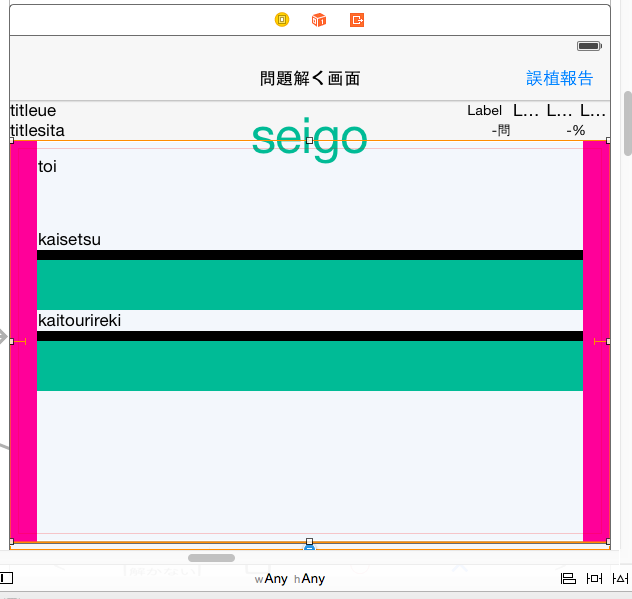The image size is (632, 599).
Task: Select the -問 label
Action: [501, 130]
